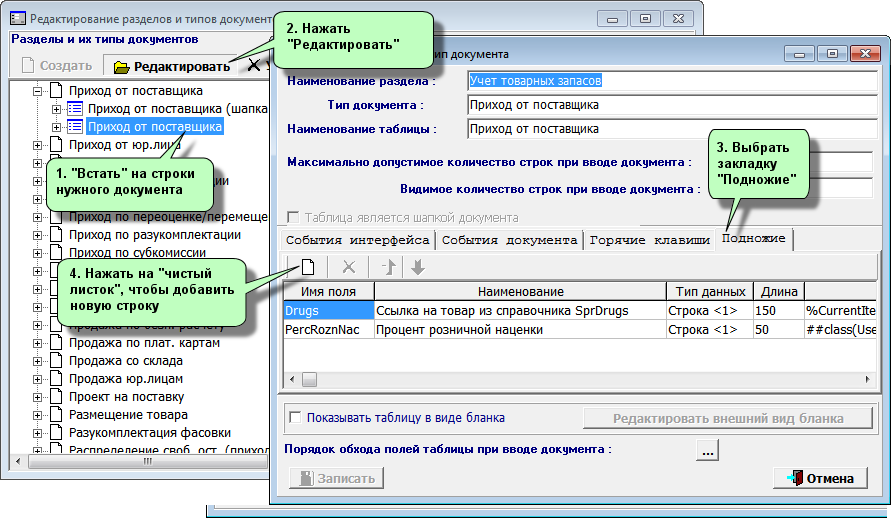Select Разукомплектация фасовки tree item
Image resolution: width=891 pixels, height=518 pixels.
click(150, 433)
